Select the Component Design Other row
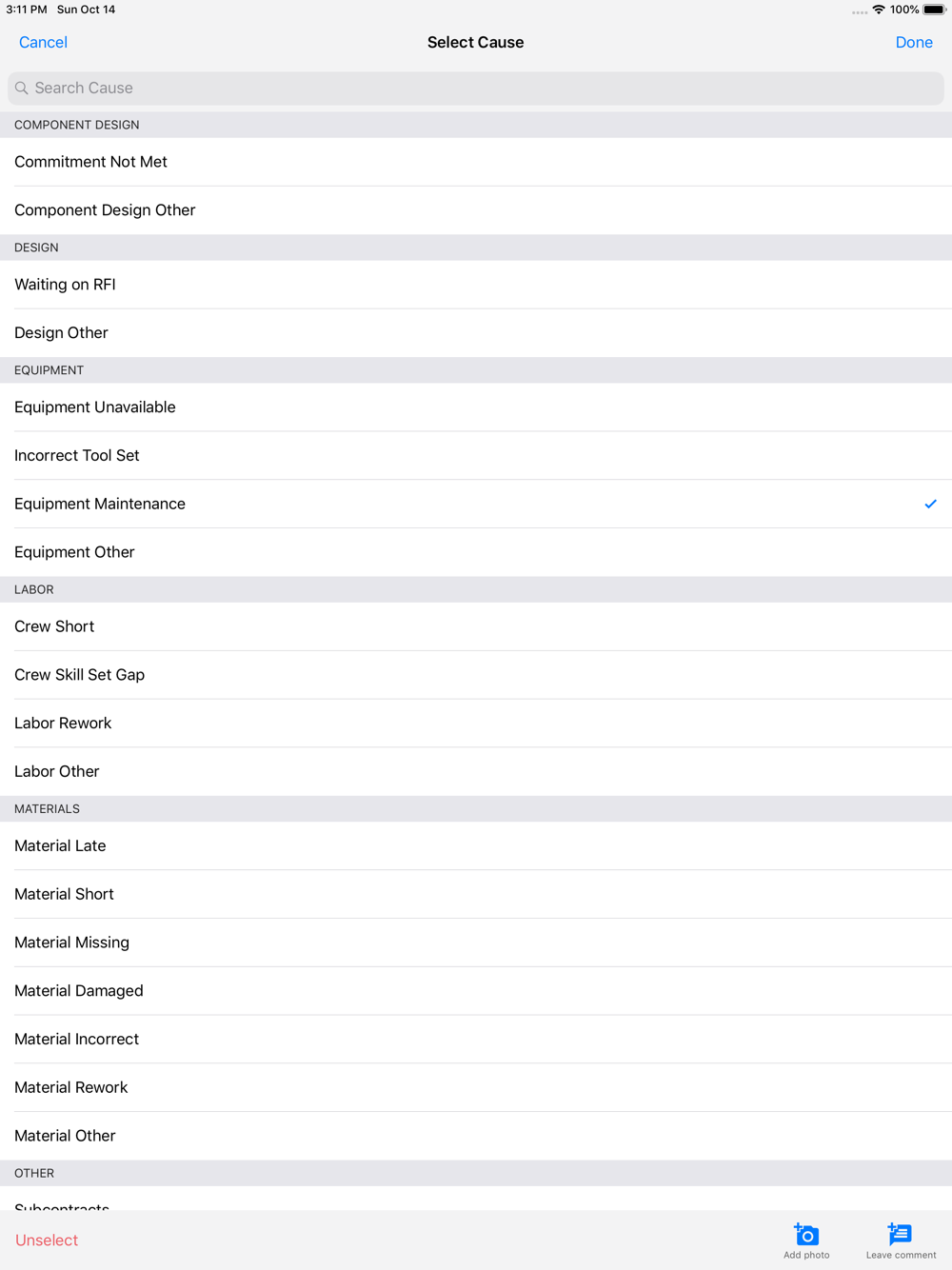952x1270 pixels. pos(105,210)
